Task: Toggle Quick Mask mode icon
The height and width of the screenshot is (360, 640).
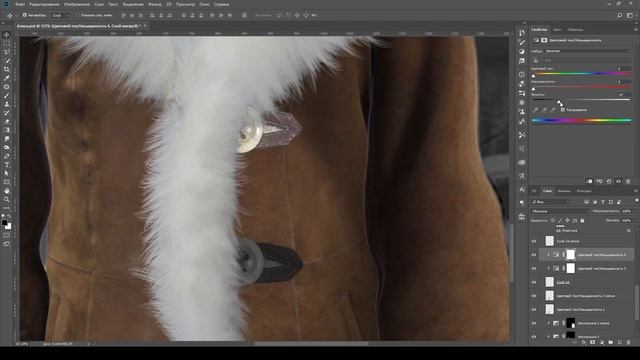Action: (7, 235)
